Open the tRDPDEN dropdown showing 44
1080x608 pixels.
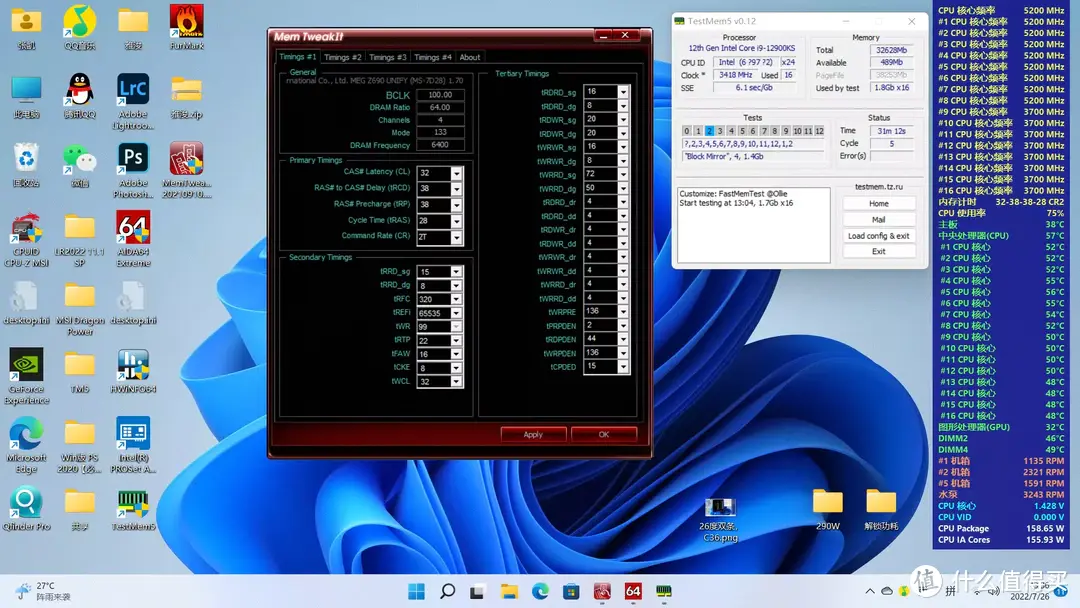click(623, 339)
